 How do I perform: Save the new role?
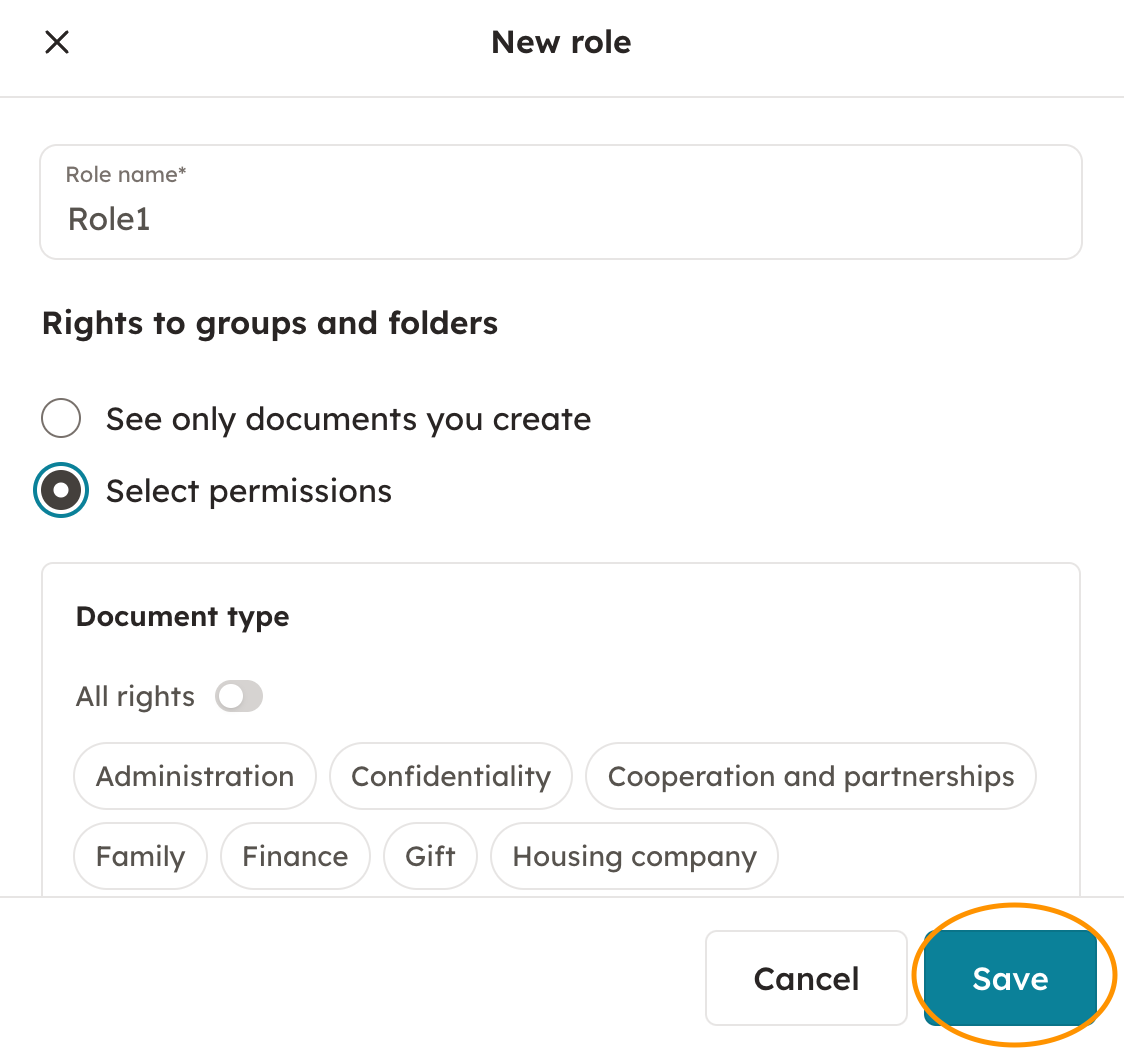tap(1010, 978)
